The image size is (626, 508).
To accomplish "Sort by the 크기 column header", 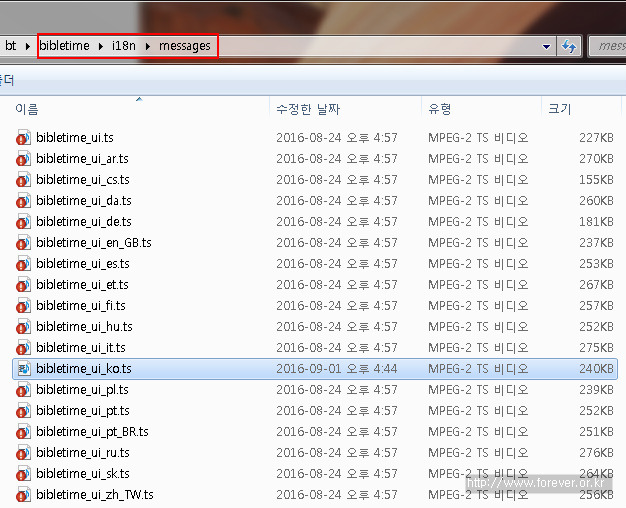I will point(560,109).
